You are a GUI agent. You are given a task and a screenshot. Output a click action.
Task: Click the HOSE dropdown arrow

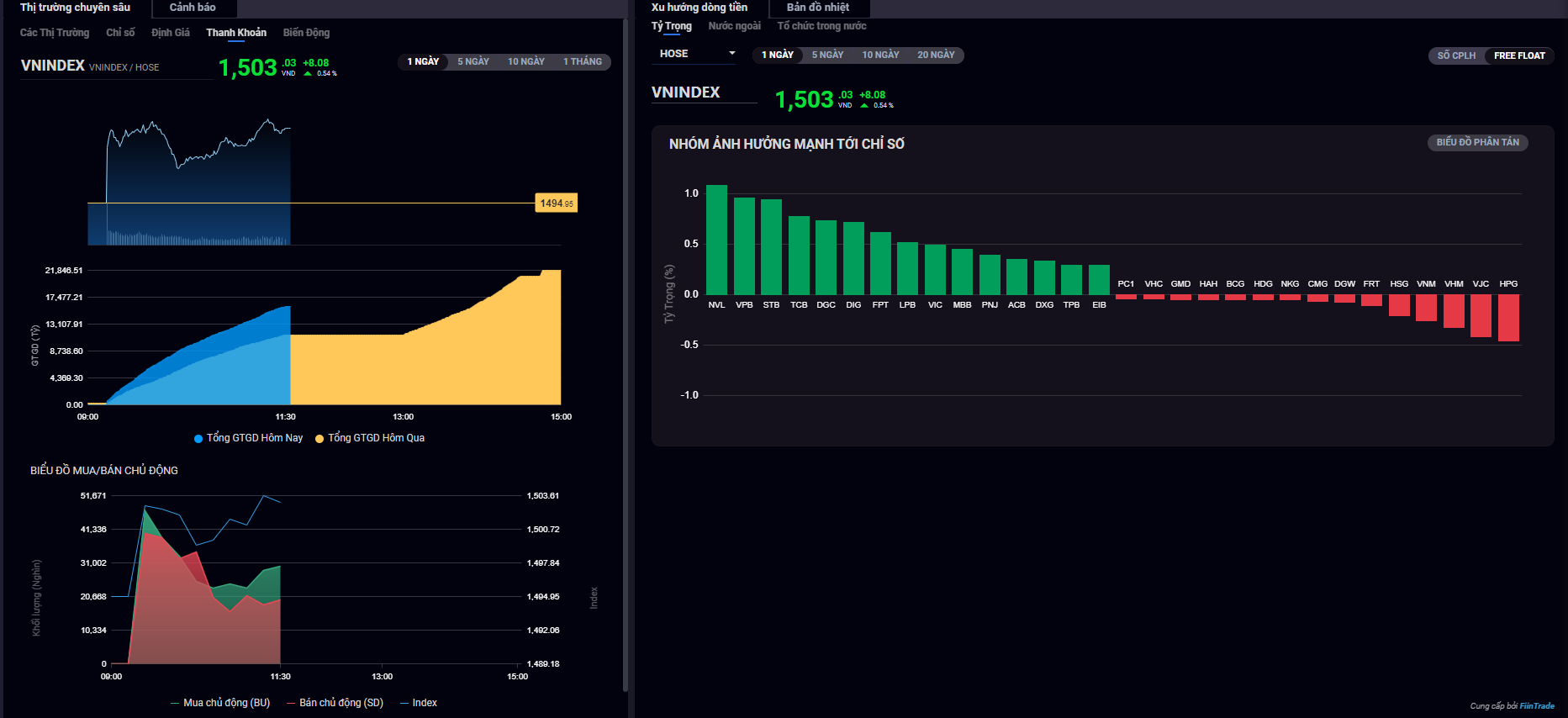[731, 54]
